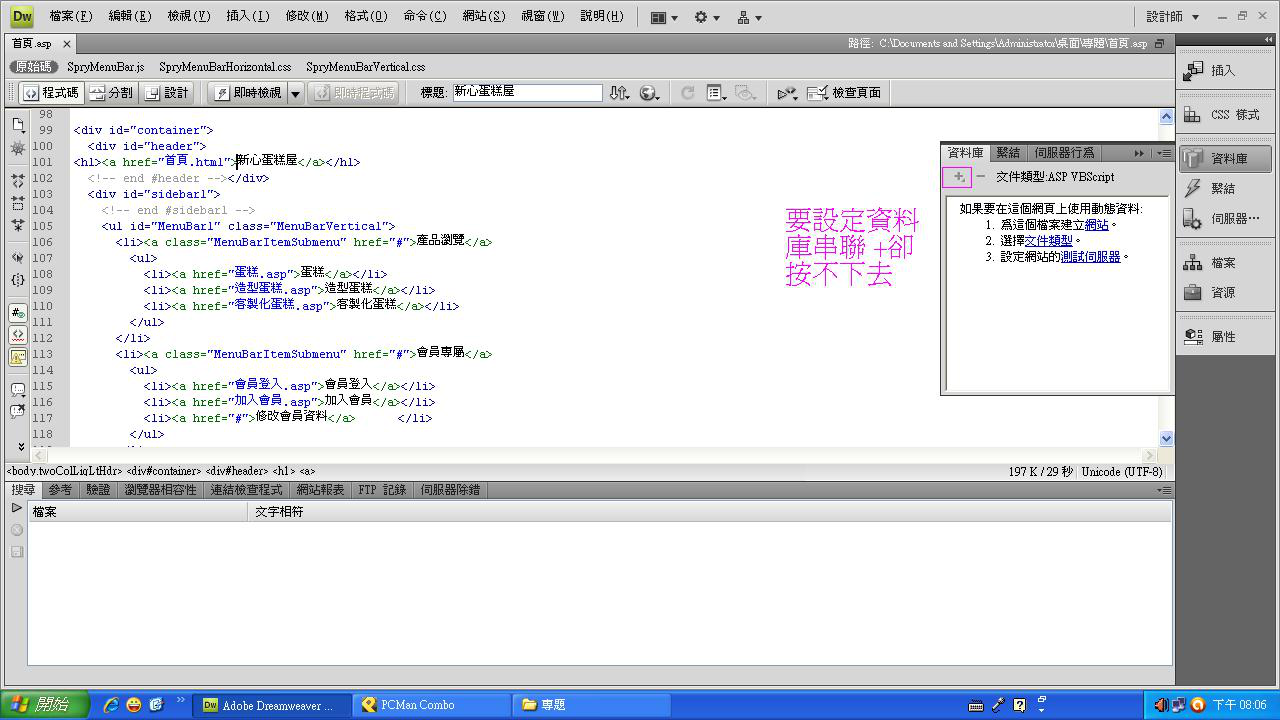Switch to 分割 split view
Image resolution: width=1280 pixels, height=720 pixels.
[111, 93]
